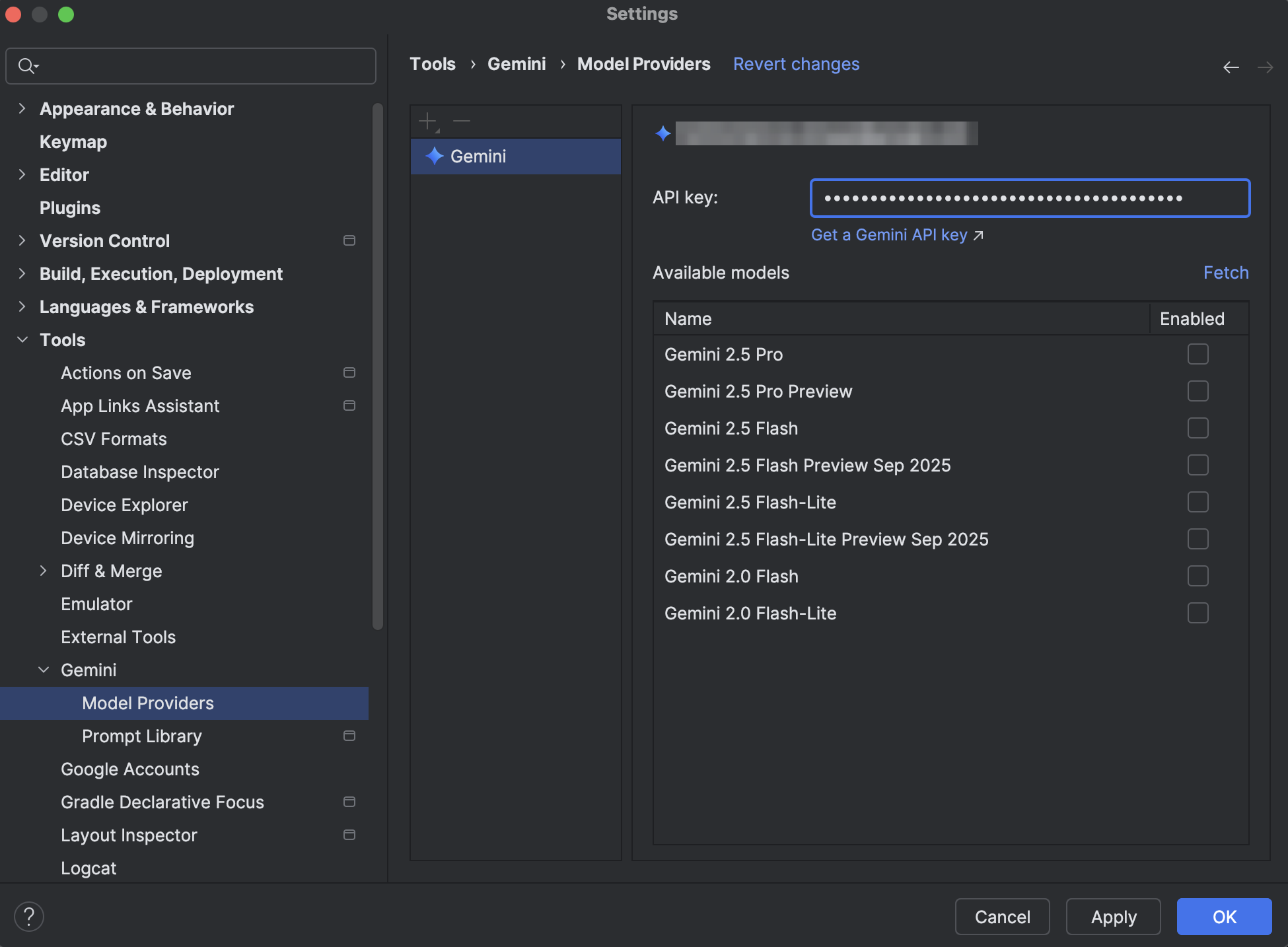Click the reset icon beside Prompt Library
The width and height of the screenshot is (1288, 947).
(x=349, y=736)
